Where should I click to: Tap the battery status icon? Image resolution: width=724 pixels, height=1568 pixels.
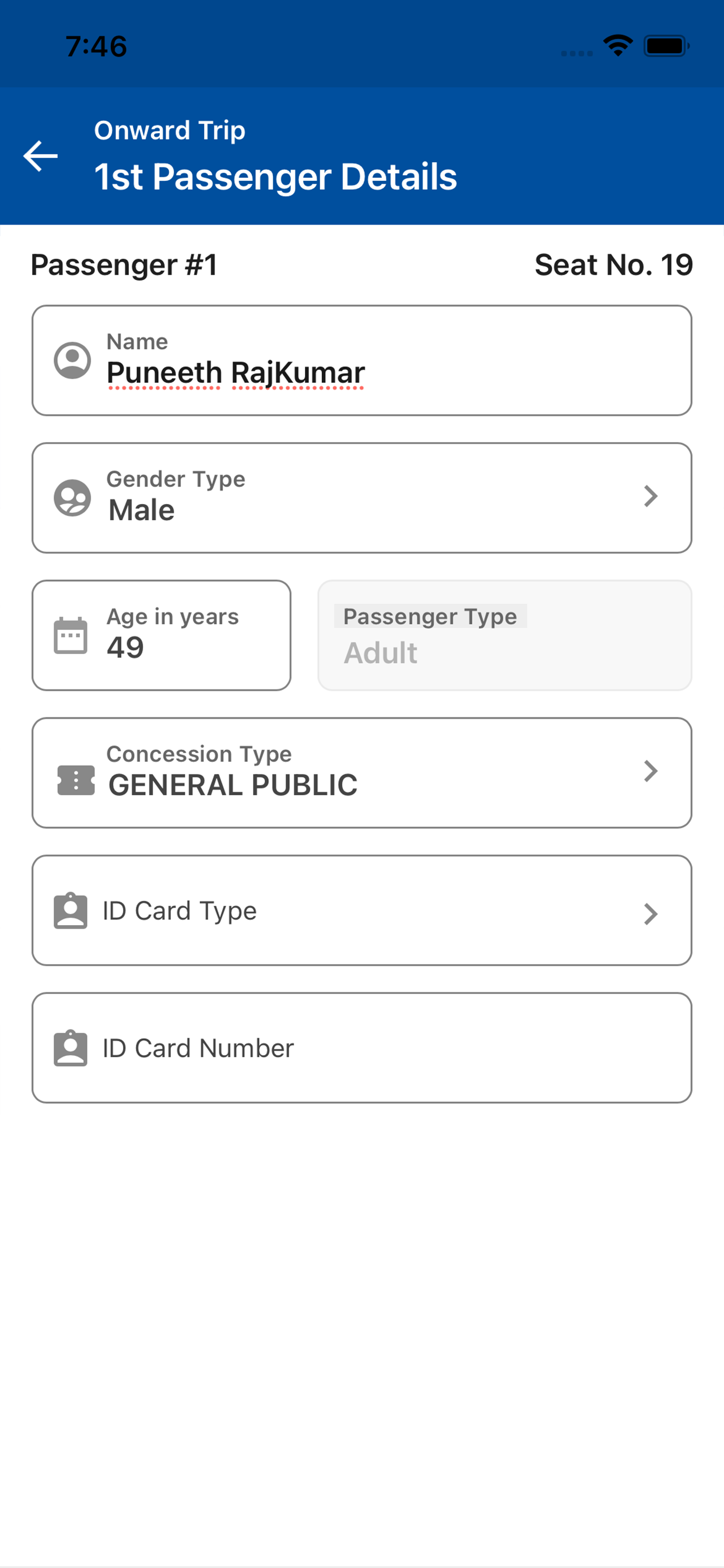point(666,46)
